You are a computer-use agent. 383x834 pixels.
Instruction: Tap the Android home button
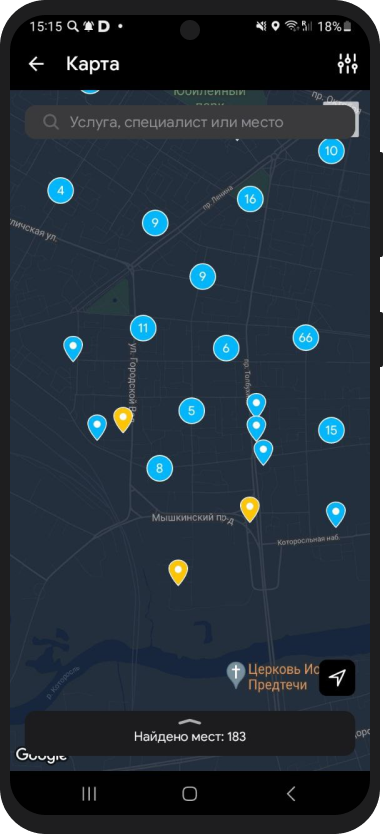(x=190, y=794)
